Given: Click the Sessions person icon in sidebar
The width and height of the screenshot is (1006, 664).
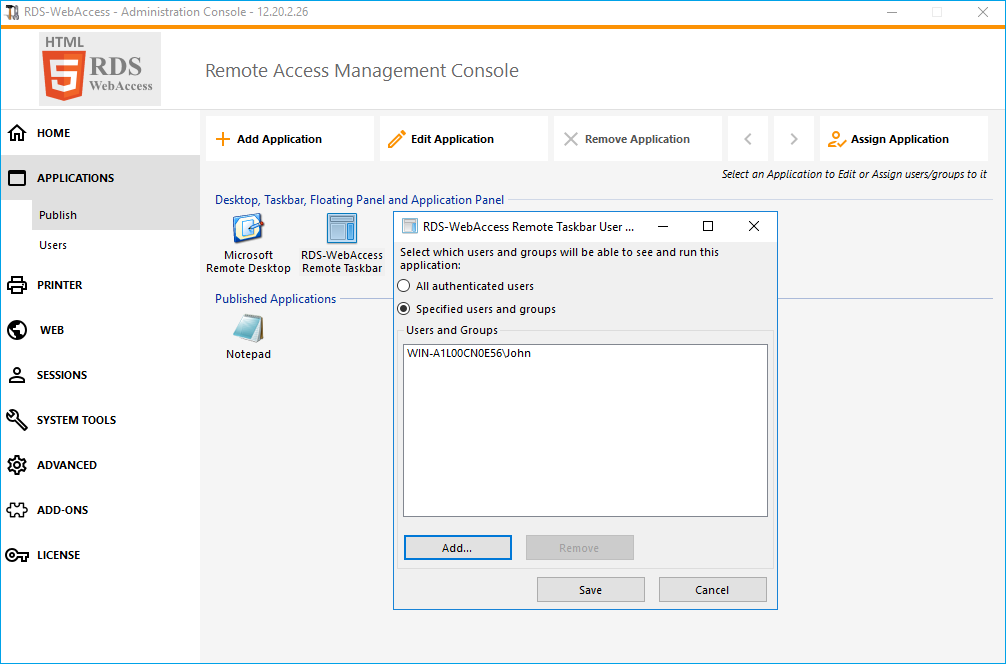Looking at the screenshot, I should click(17, 375).
